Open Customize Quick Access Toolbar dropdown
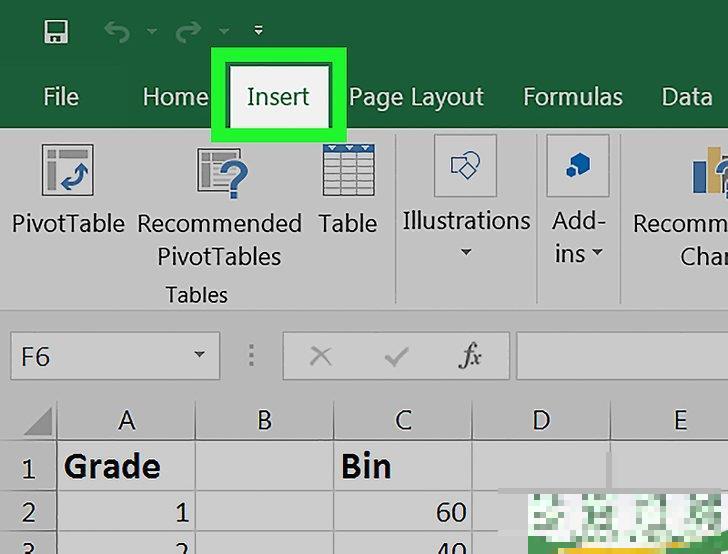Screen dimensions: 728x554 (x=258, y=31)
